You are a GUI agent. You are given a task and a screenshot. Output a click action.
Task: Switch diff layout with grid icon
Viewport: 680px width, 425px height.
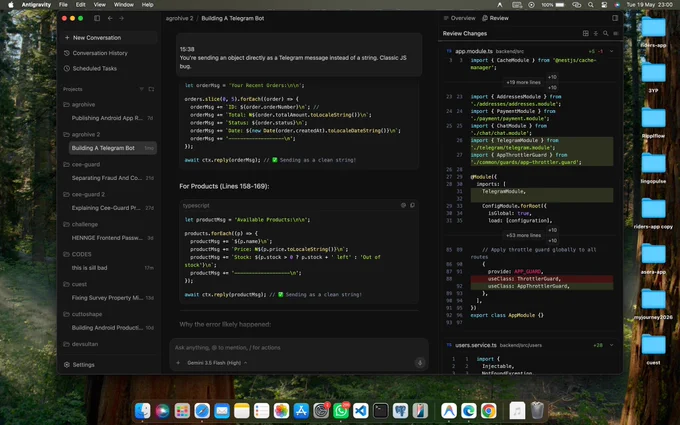pyautogui.click(x=585, y=33)
